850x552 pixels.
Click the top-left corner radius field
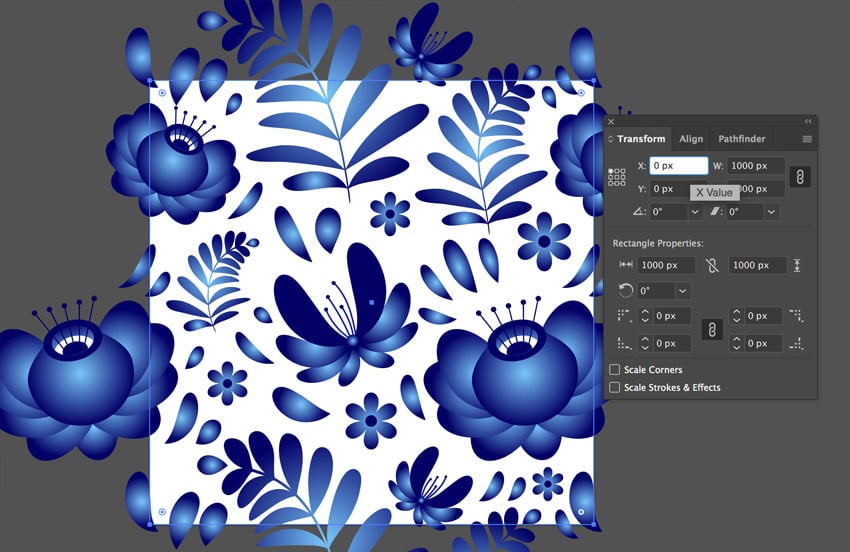point(672,316)
